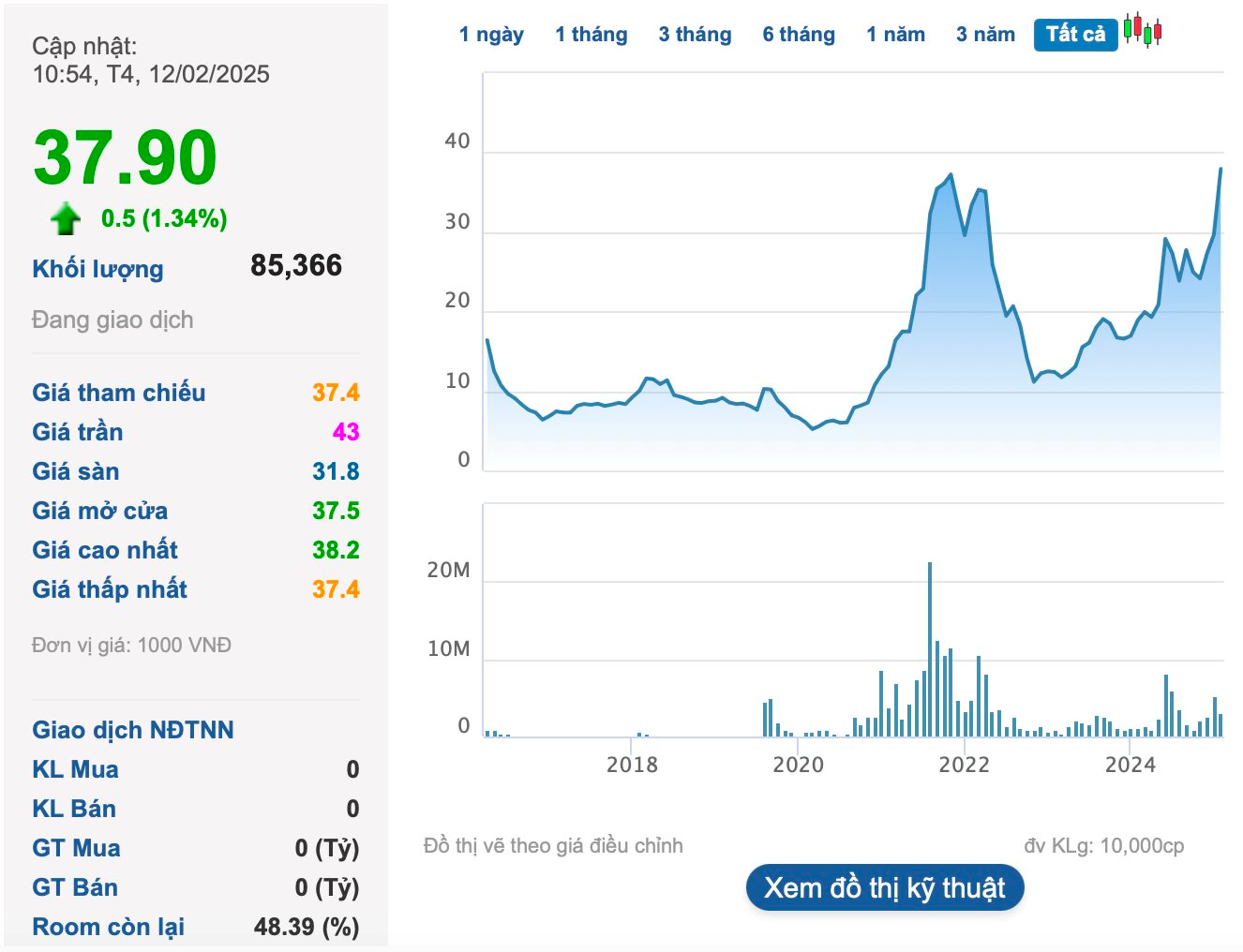The height and width of the screenshot is (952, 1243).
Task: Click the green up arrow price indicator
Action: 66,218
